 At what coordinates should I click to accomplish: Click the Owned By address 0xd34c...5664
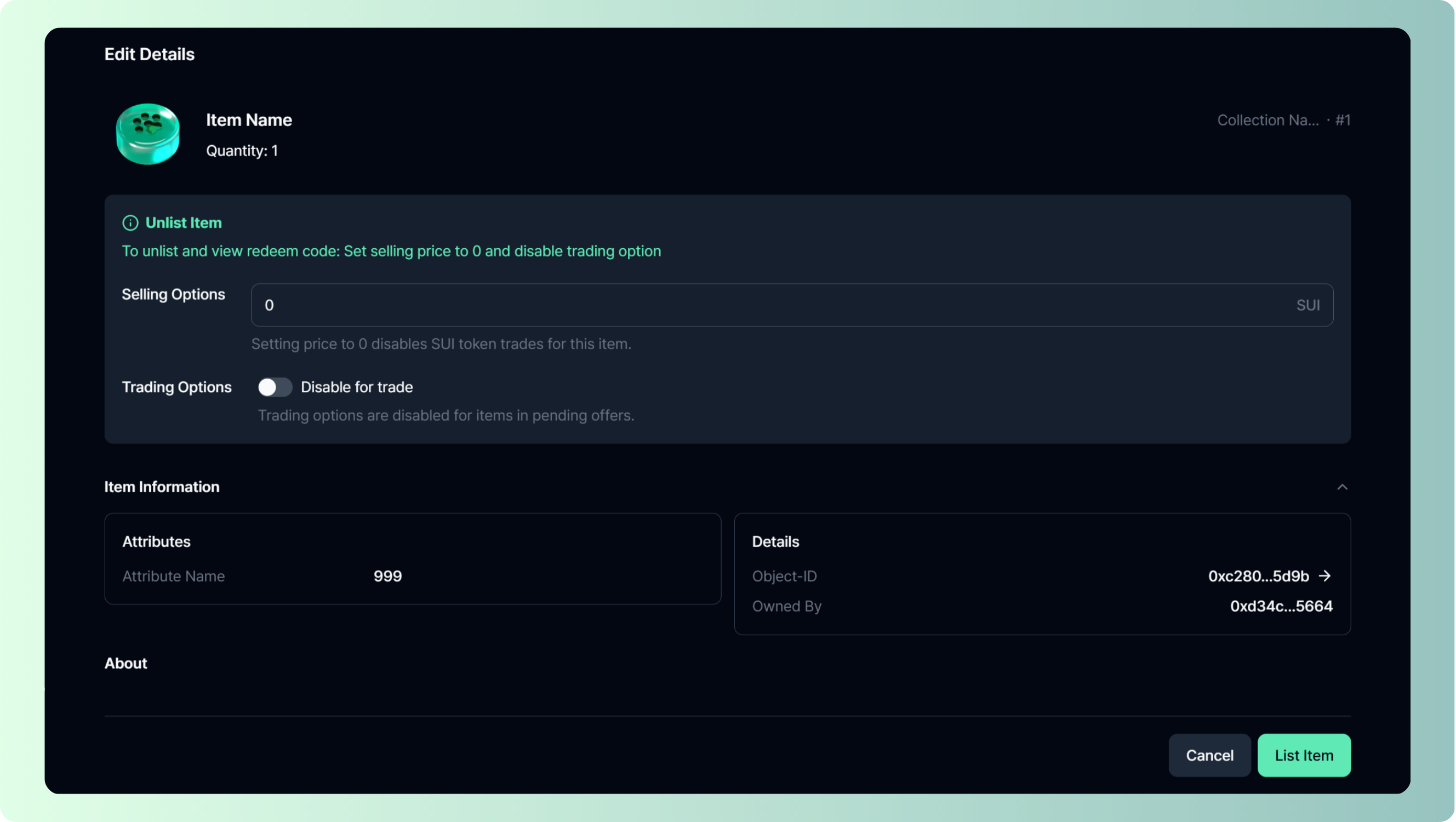tap(1281, 606)
